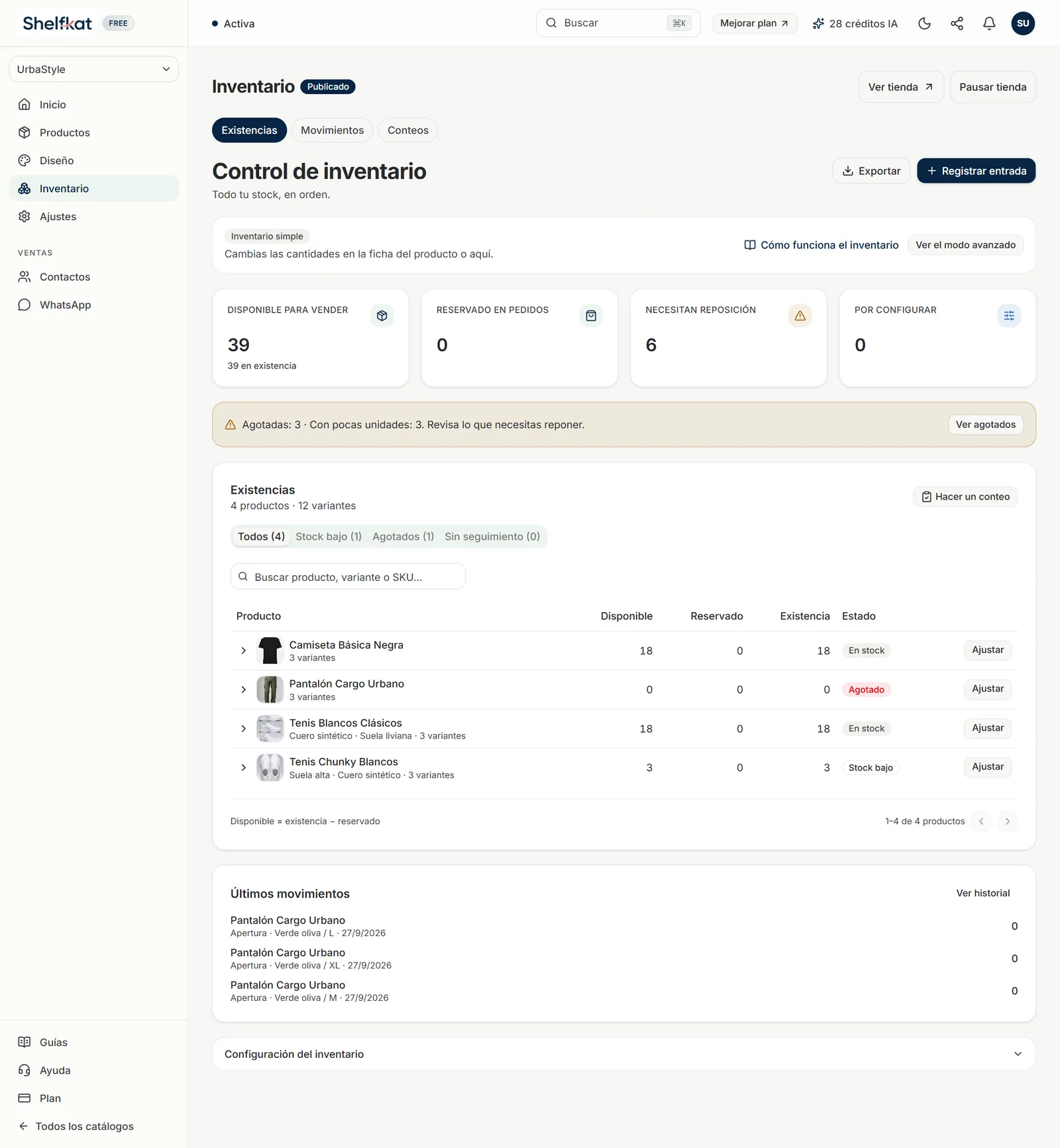Image resolution: width=1060 pixels, height=1148 pixels.
Task: Toggle dark mode moon icon
Action: tap(924, 23)
